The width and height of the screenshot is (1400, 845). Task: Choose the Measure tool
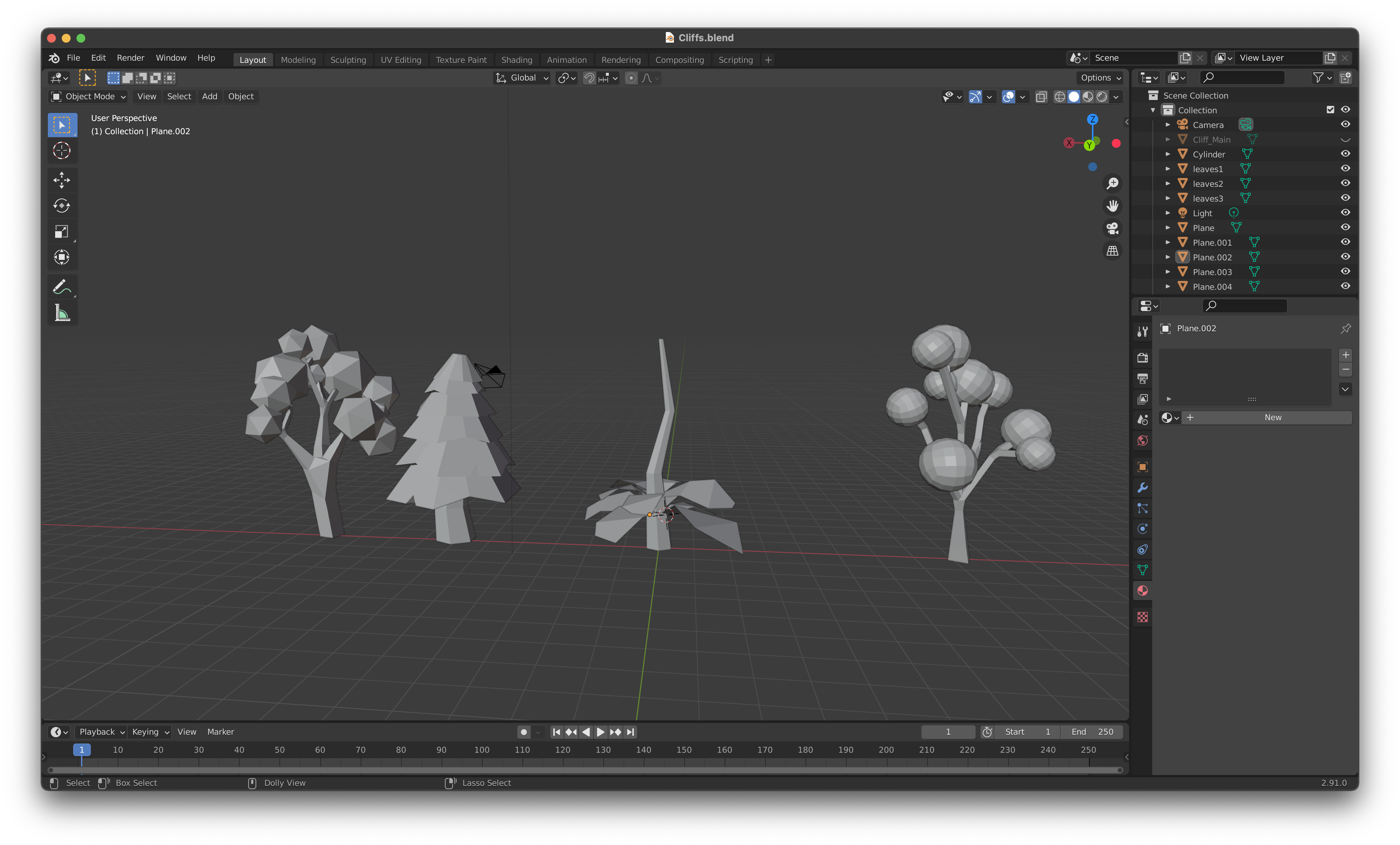click(61, 313)
